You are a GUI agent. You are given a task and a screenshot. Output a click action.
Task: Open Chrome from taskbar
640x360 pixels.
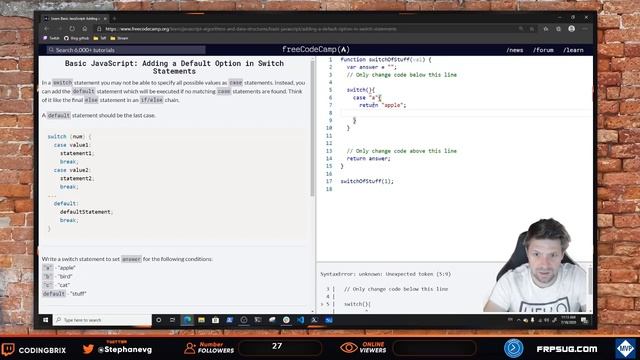pos(286,320)
